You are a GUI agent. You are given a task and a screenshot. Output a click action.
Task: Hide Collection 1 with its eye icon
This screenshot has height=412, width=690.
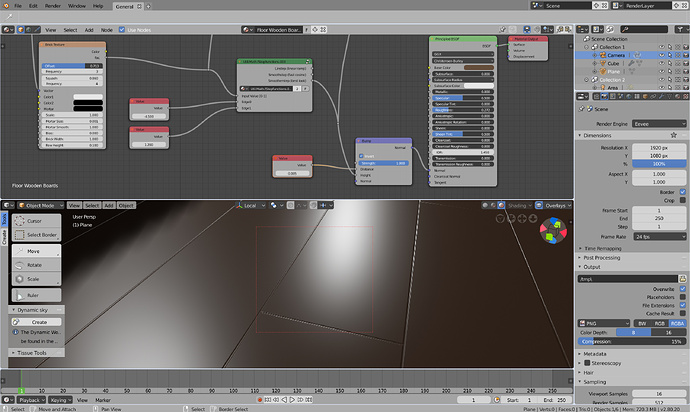click(661, 47)
